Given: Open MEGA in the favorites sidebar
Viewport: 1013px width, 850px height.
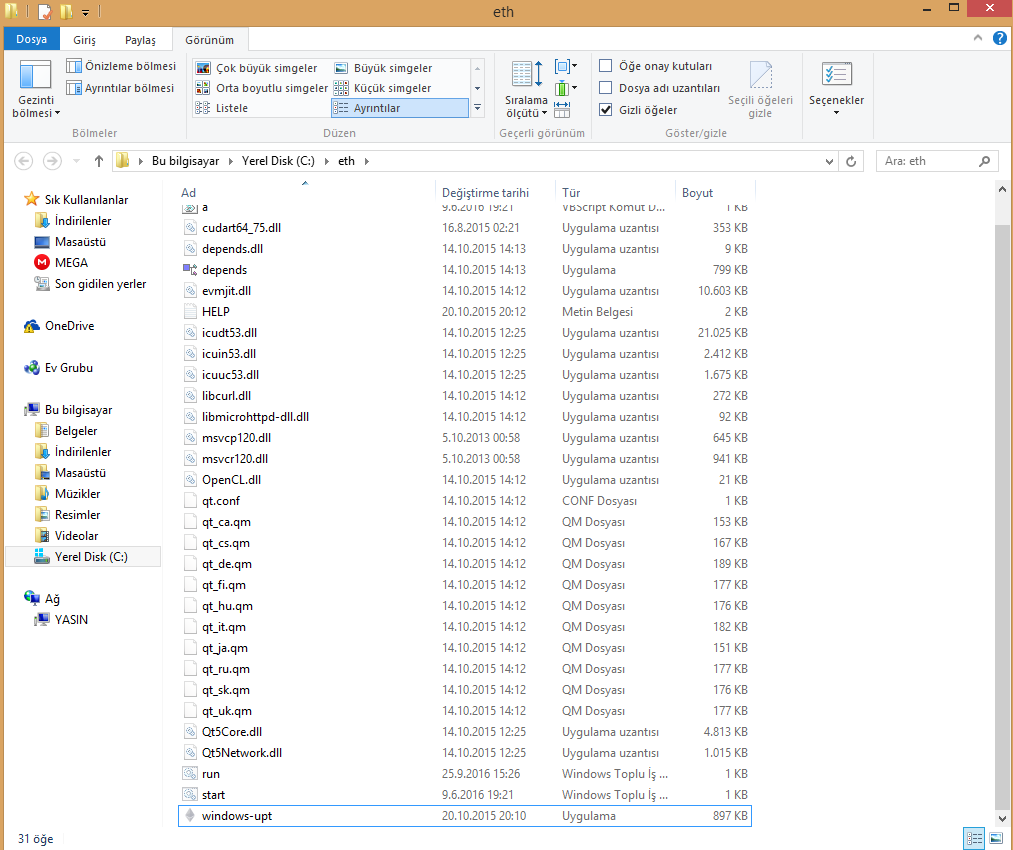Looking at the screenshot, I should (71, 263).
